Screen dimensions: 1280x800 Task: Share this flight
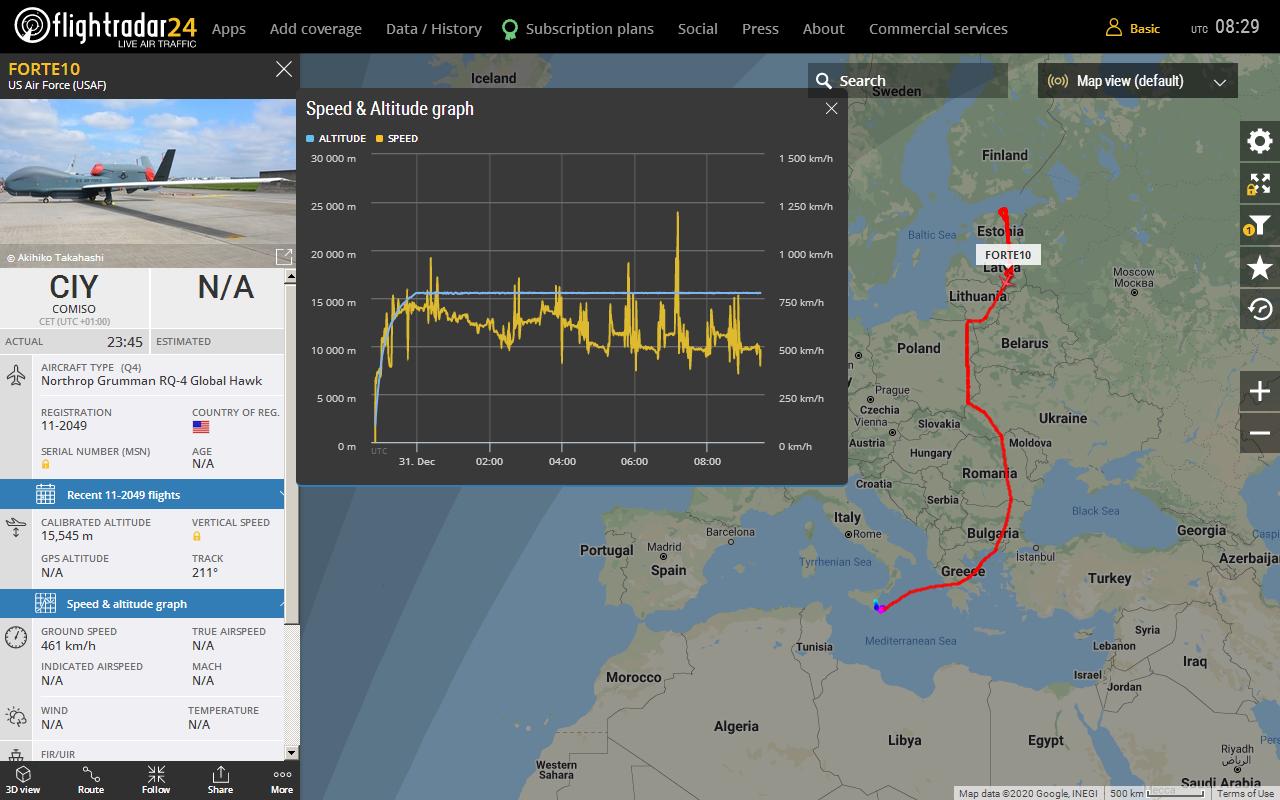220,780
